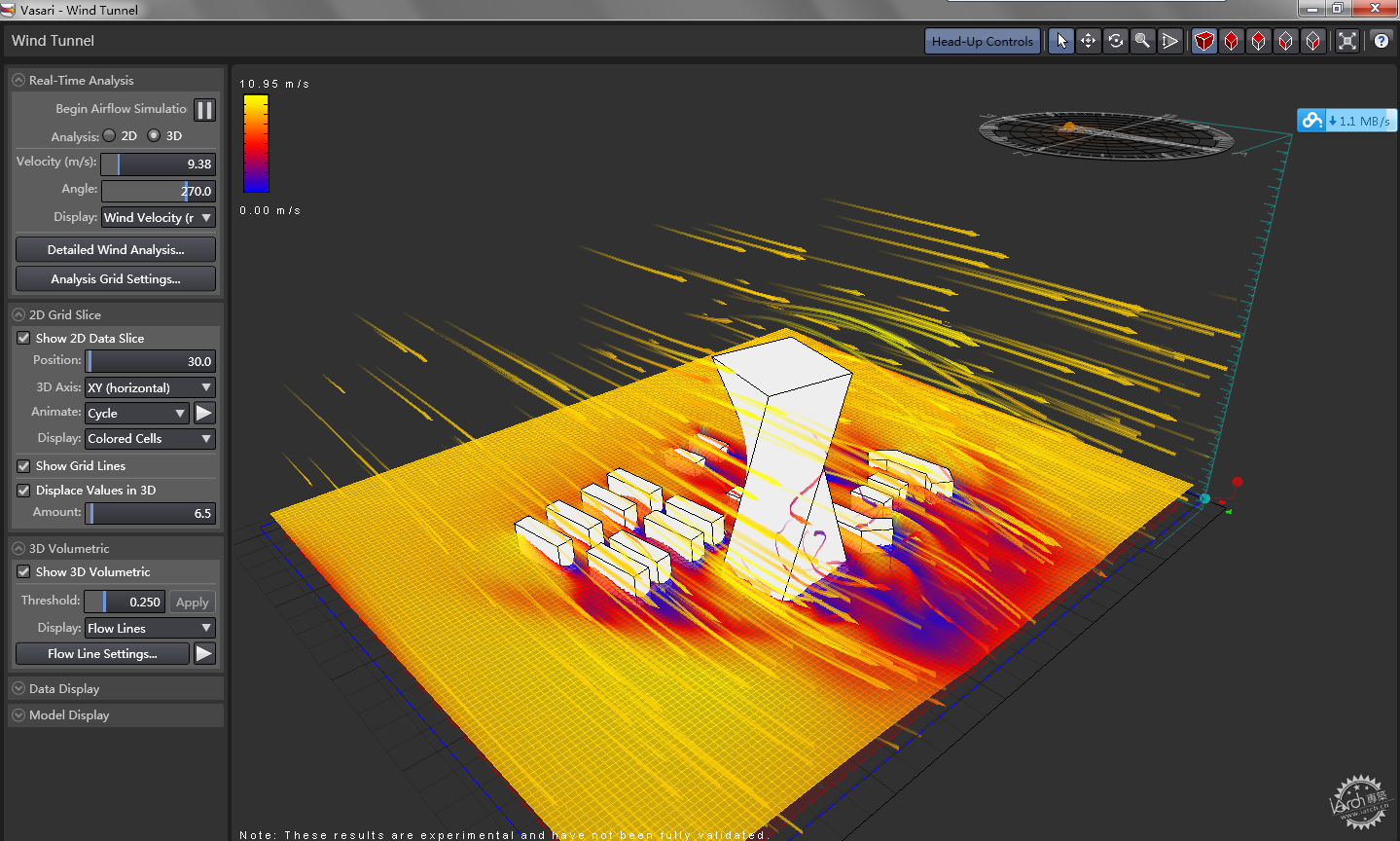The image size is (1400, 841).
Task: Click the experimental results note text
Action: (504, 834)
